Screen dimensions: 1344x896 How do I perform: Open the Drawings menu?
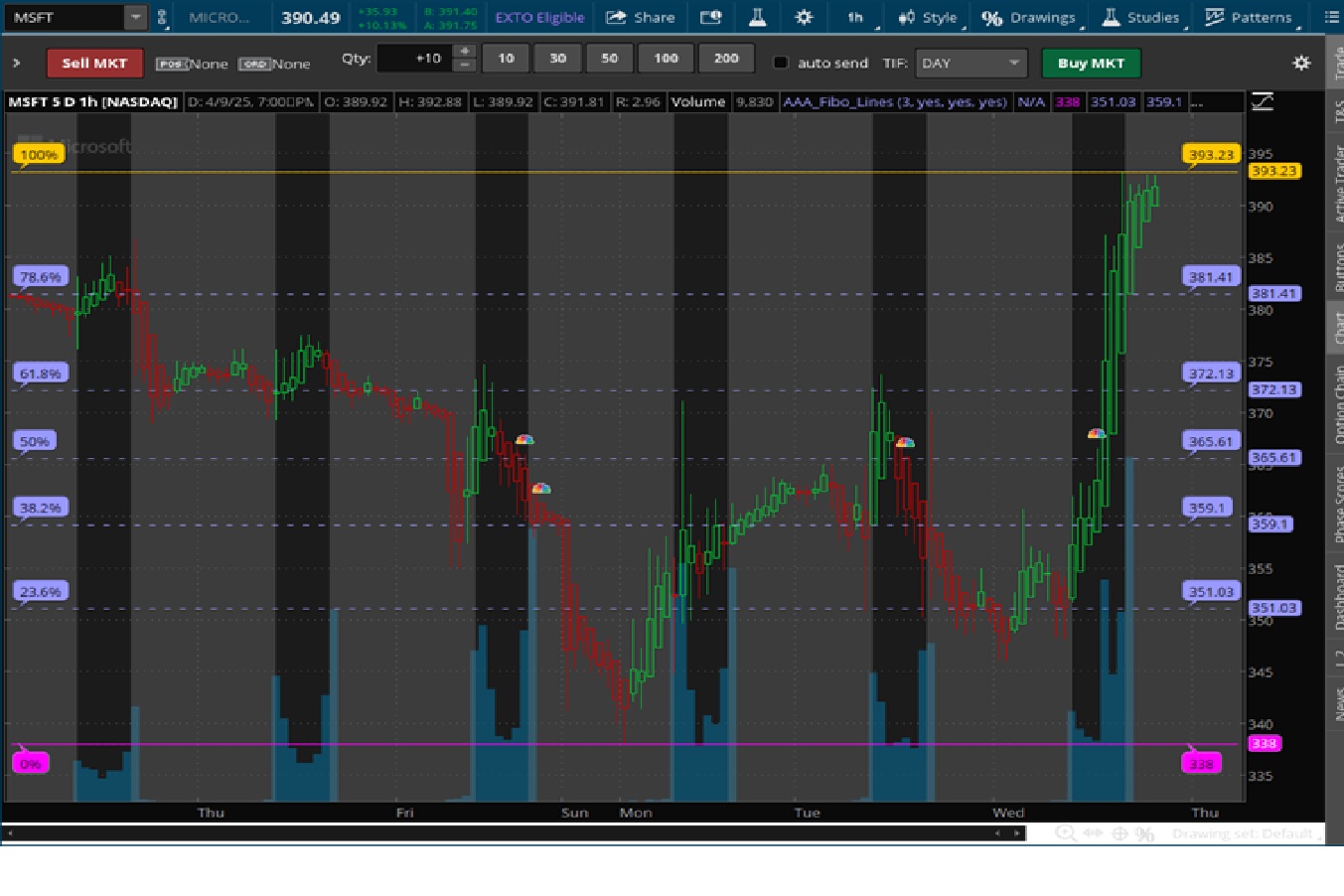tap(1029, 17)
